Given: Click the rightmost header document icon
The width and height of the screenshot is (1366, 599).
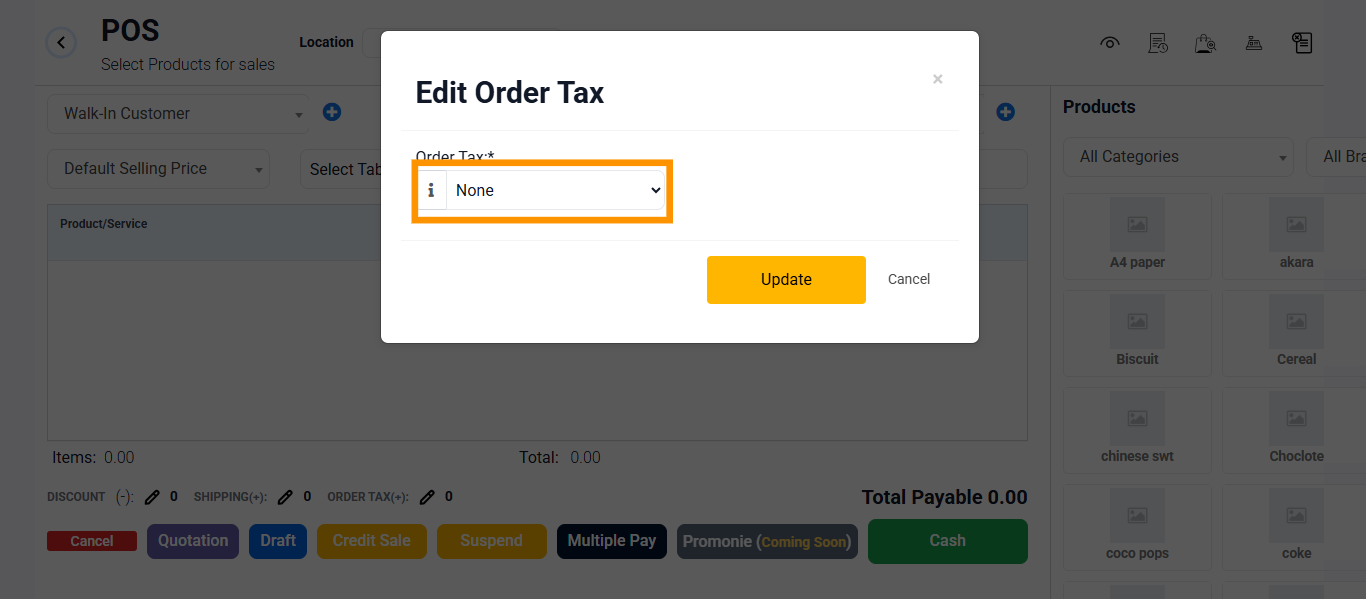Looking at the screenshot, I should pyautogui.click(x=1301, y=43).
